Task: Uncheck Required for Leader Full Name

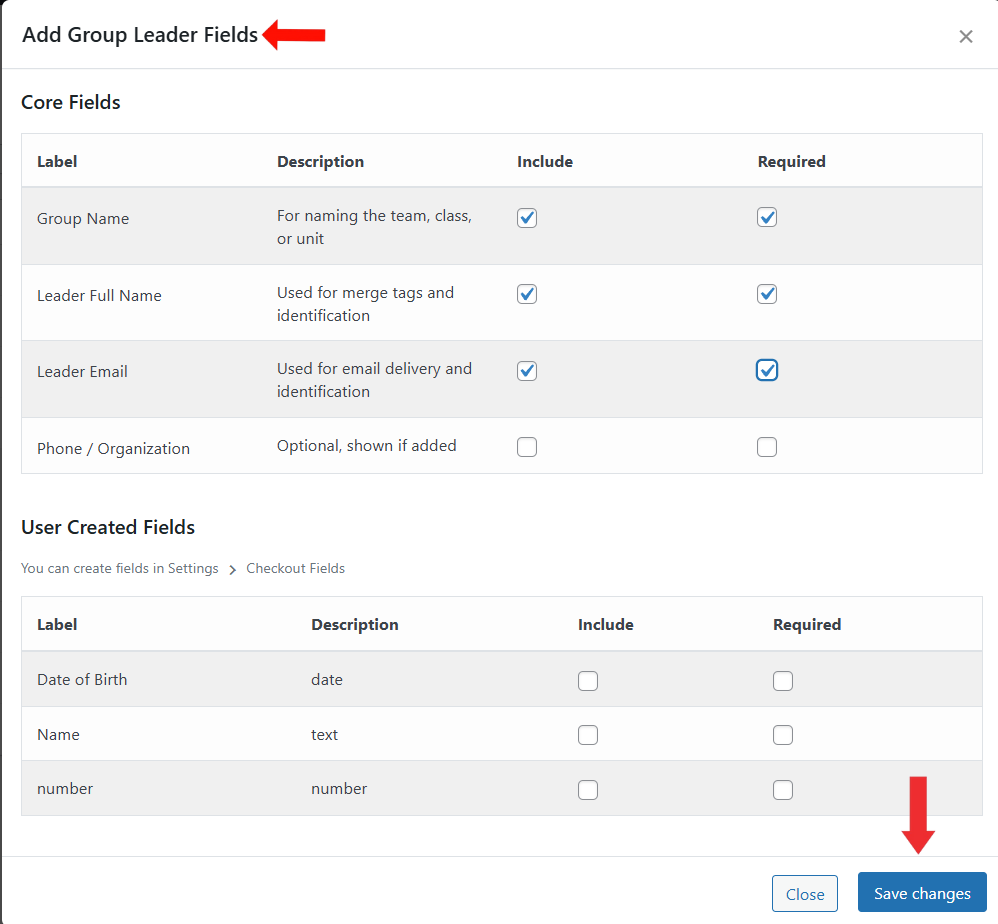Action: point(767,294)
